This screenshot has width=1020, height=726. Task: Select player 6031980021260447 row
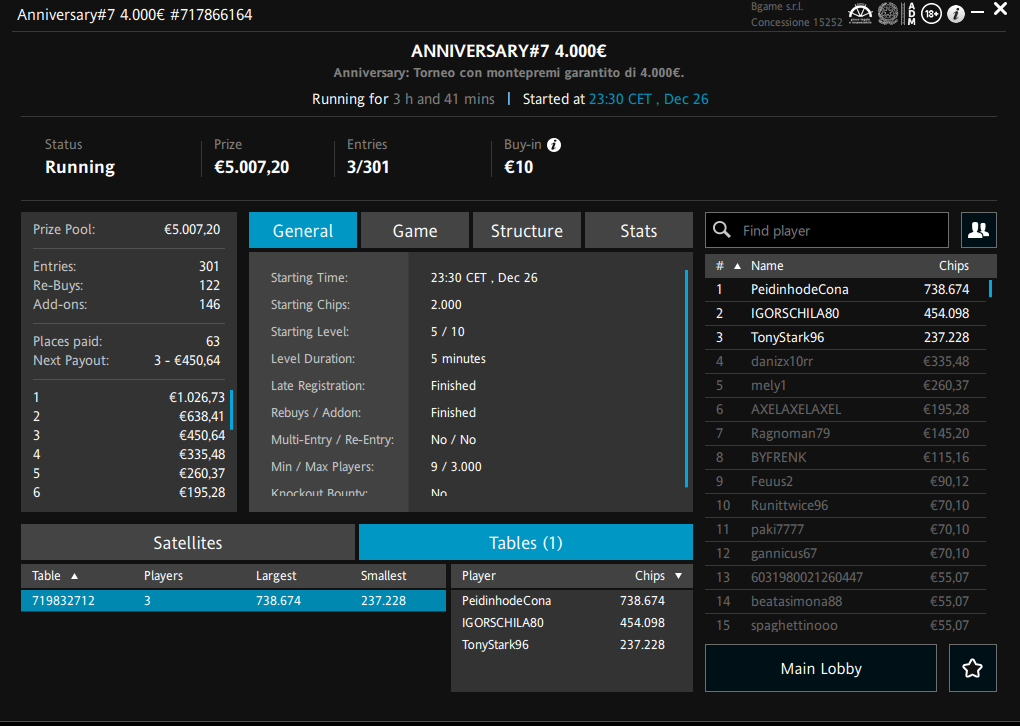(x=846, y=578)
